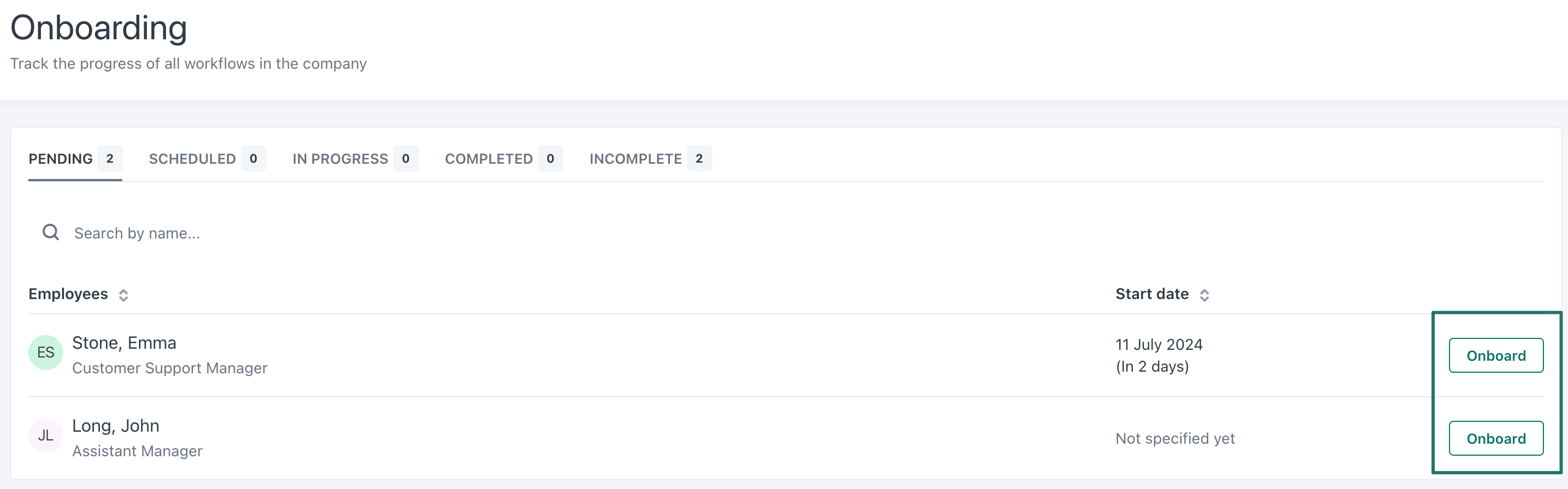1568x489 pixels.
Task: Open the Pending tab
Action: click(61, 159)
